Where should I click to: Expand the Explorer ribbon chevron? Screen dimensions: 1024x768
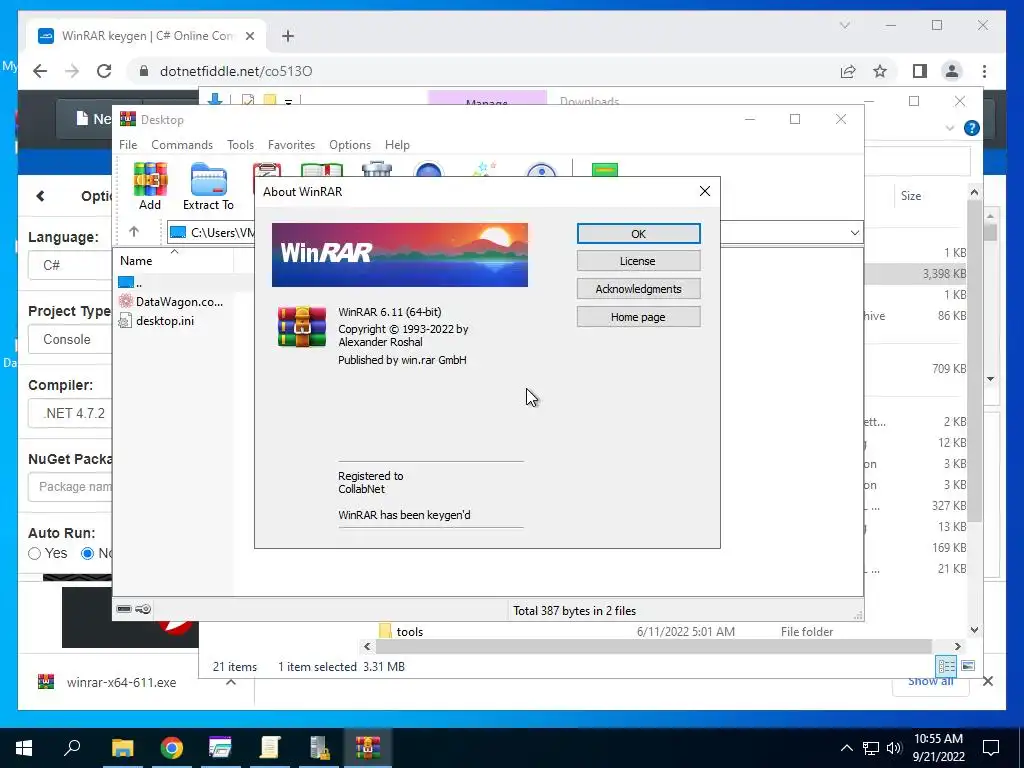(950, 128)
